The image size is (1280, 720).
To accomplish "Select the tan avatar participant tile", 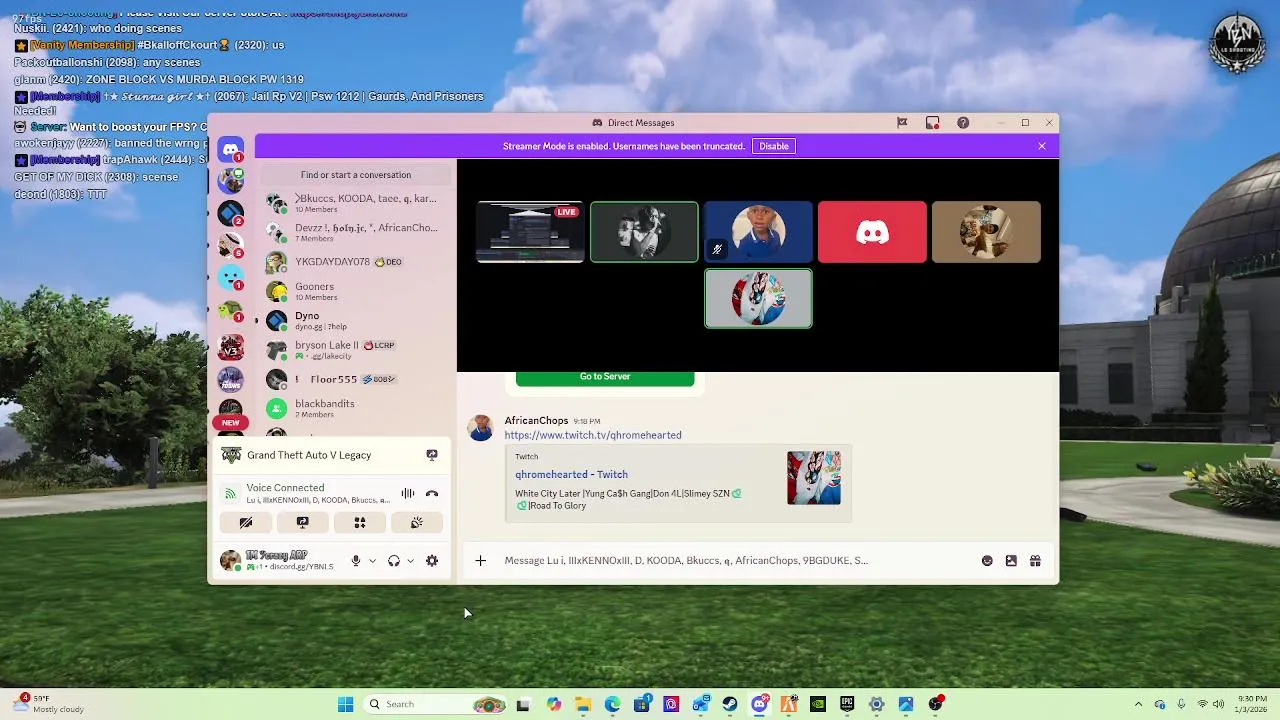I will (986, 232).
